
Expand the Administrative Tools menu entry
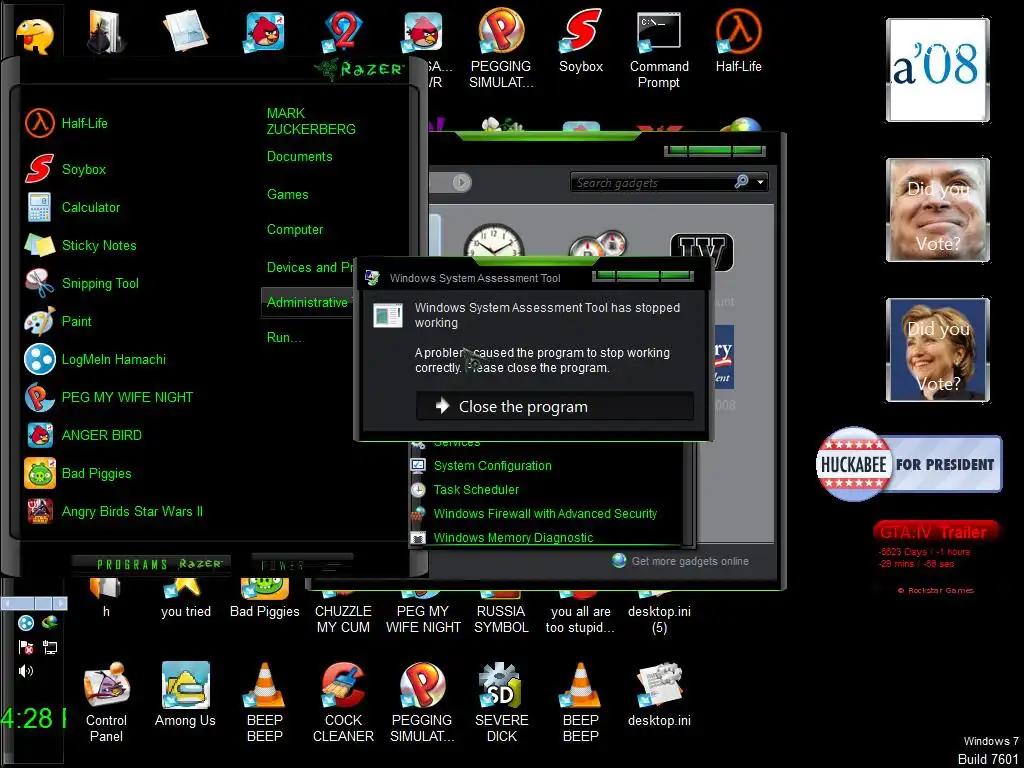pyautogui.click(x=307, y=302)
